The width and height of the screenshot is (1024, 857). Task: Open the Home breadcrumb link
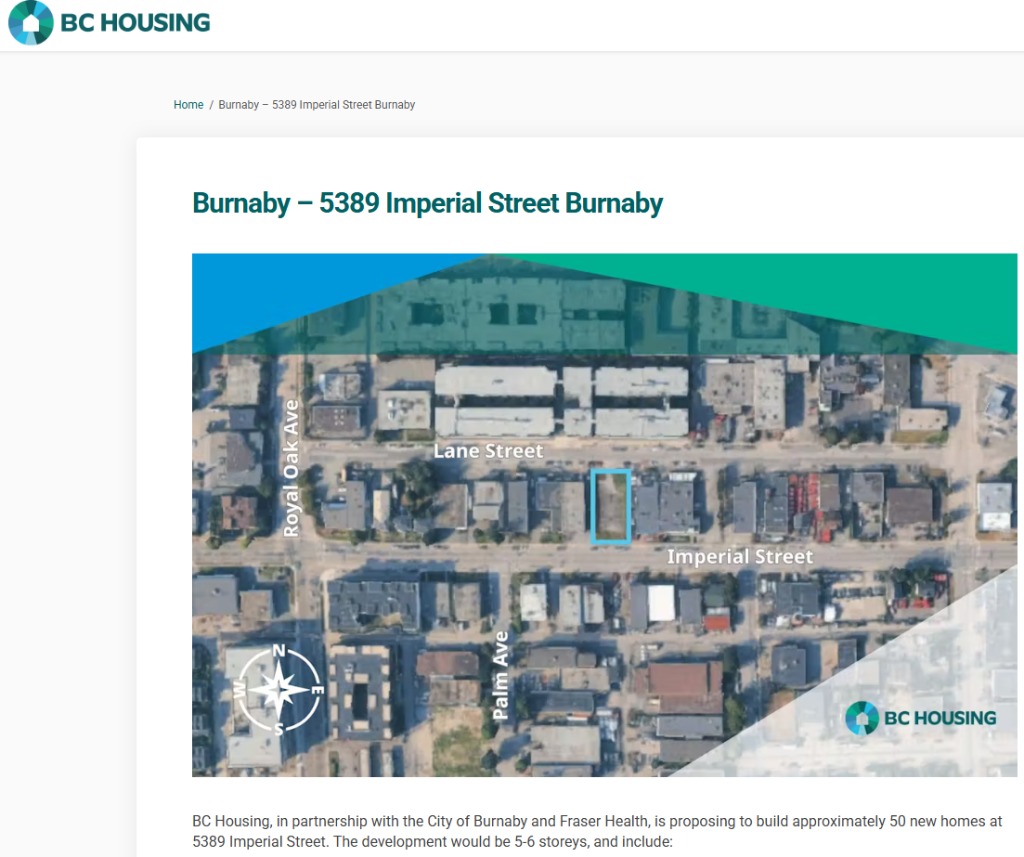(188, 105)
